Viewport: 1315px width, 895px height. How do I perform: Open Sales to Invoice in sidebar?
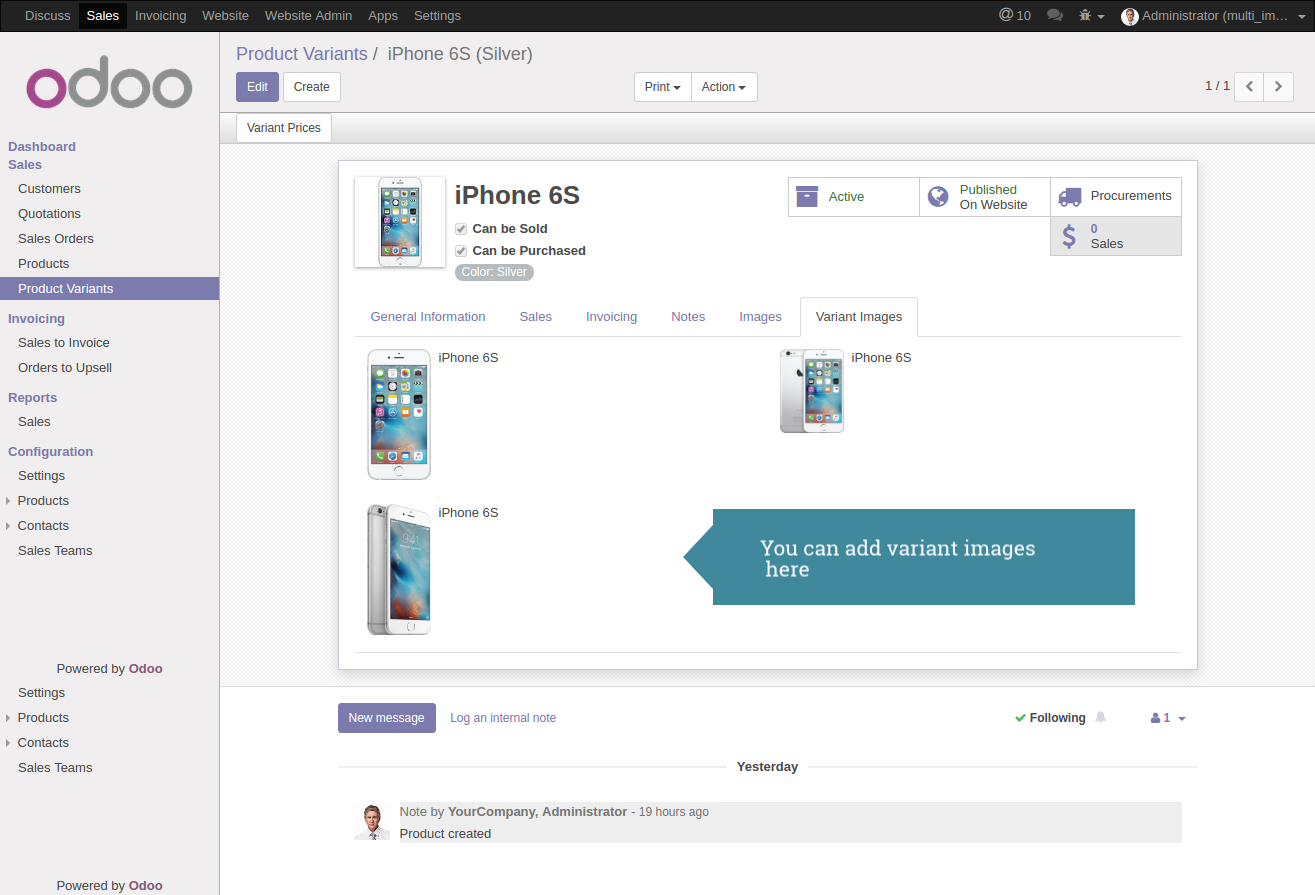tap(64, 342)
